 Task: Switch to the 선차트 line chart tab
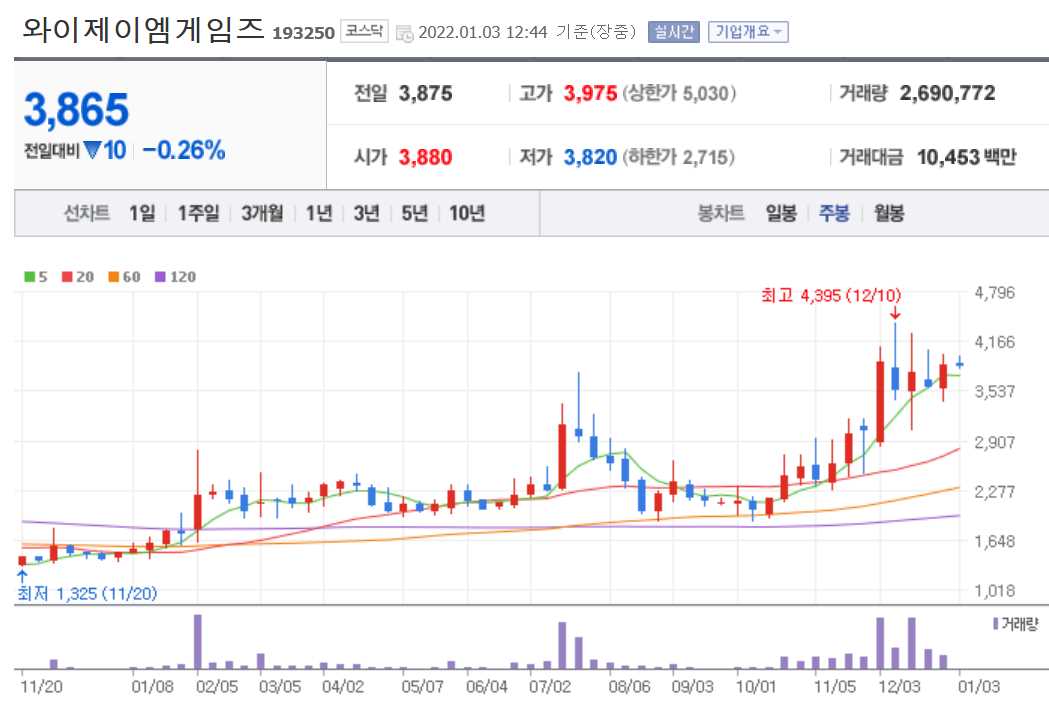pyautogui.click(x=85, y=213)
